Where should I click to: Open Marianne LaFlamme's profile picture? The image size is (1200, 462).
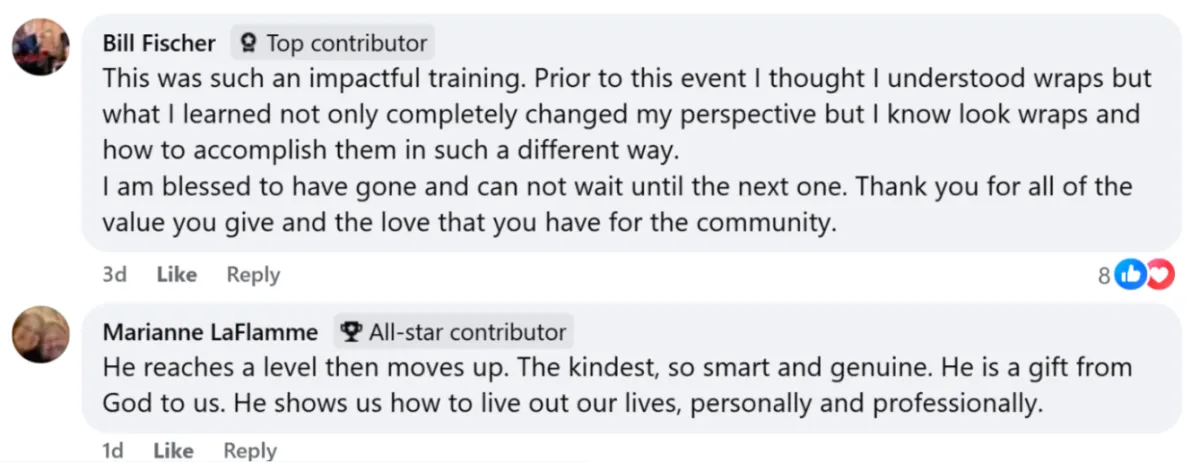(41, 334)
